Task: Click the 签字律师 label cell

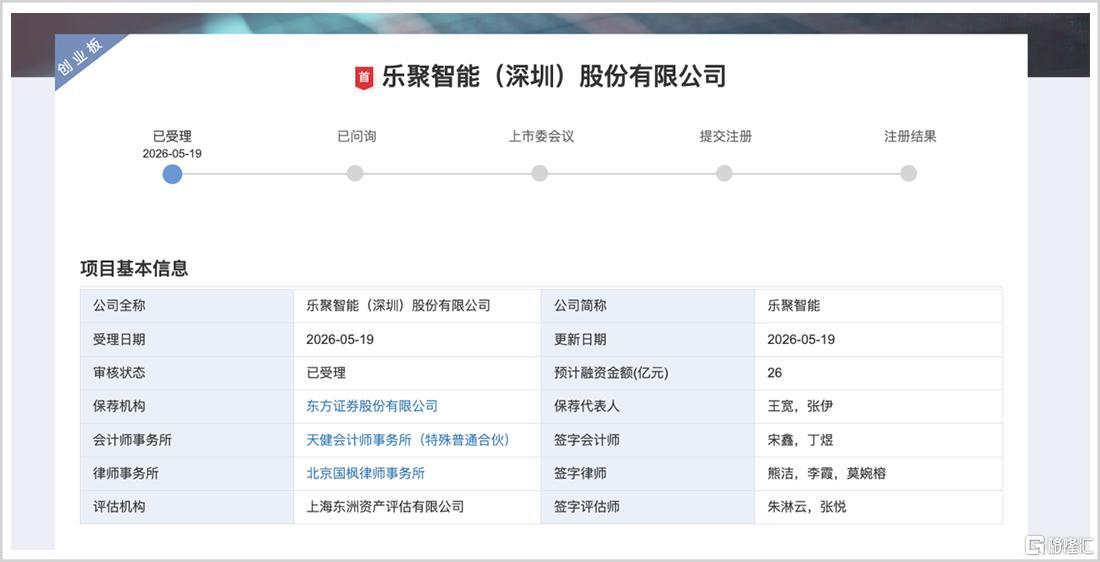Action: 648,474
